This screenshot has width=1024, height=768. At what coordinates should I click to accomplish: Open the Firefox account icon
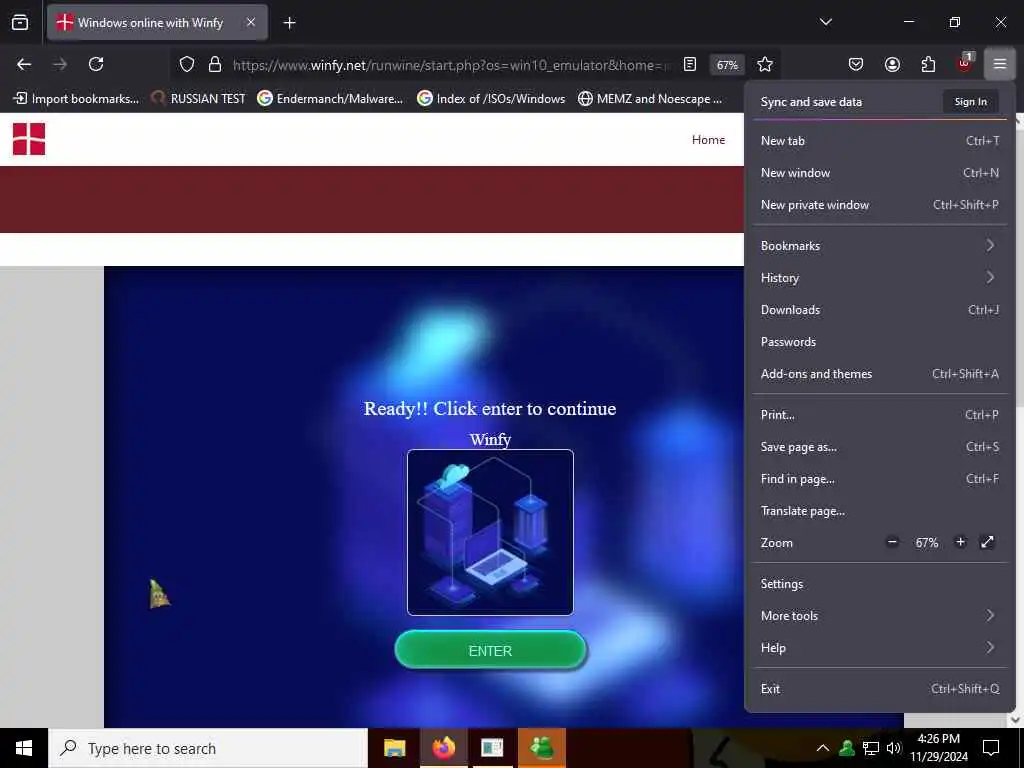click(892, 64)
